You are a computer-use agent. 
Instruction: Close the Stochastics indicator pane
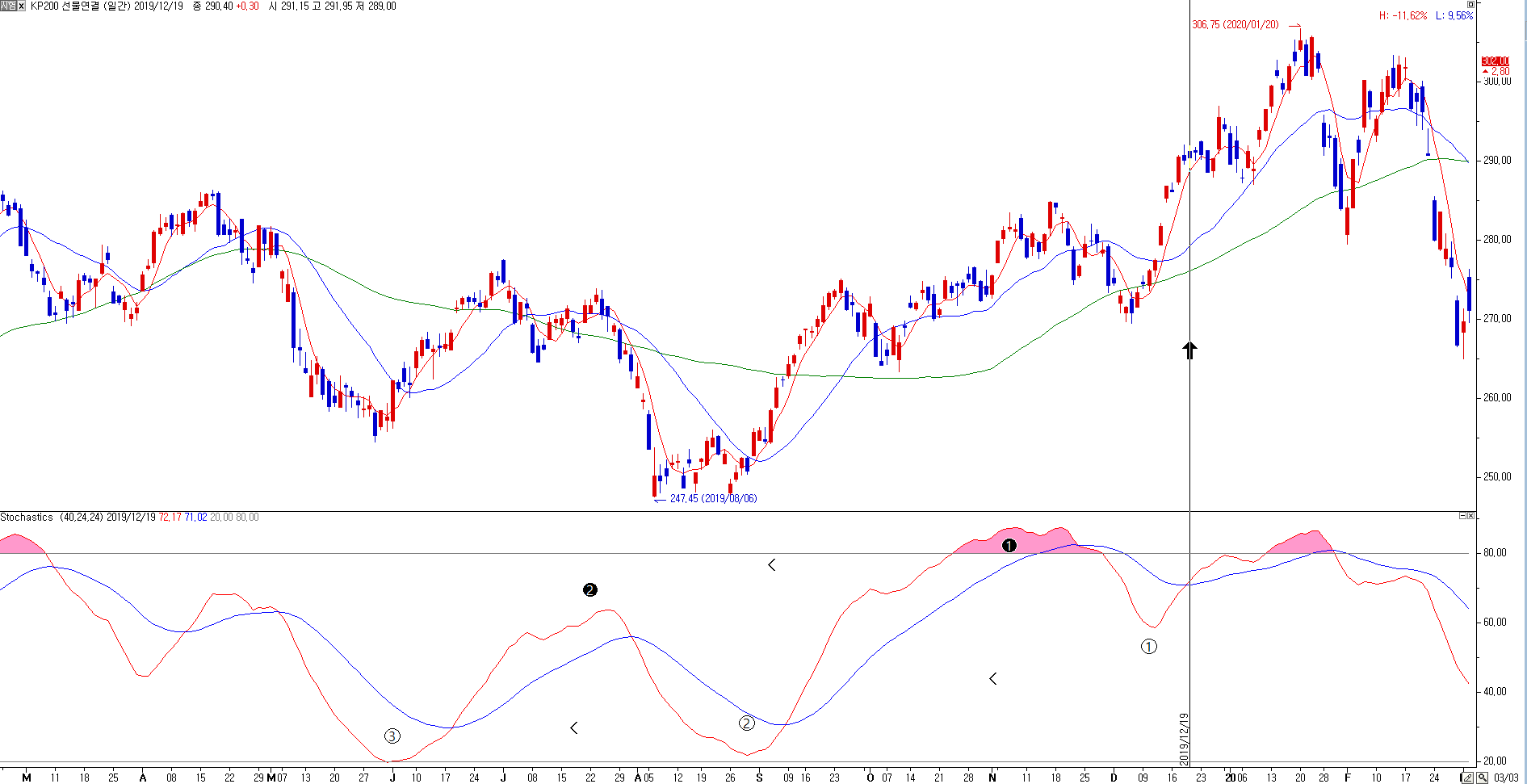(x=1470, y=516)
